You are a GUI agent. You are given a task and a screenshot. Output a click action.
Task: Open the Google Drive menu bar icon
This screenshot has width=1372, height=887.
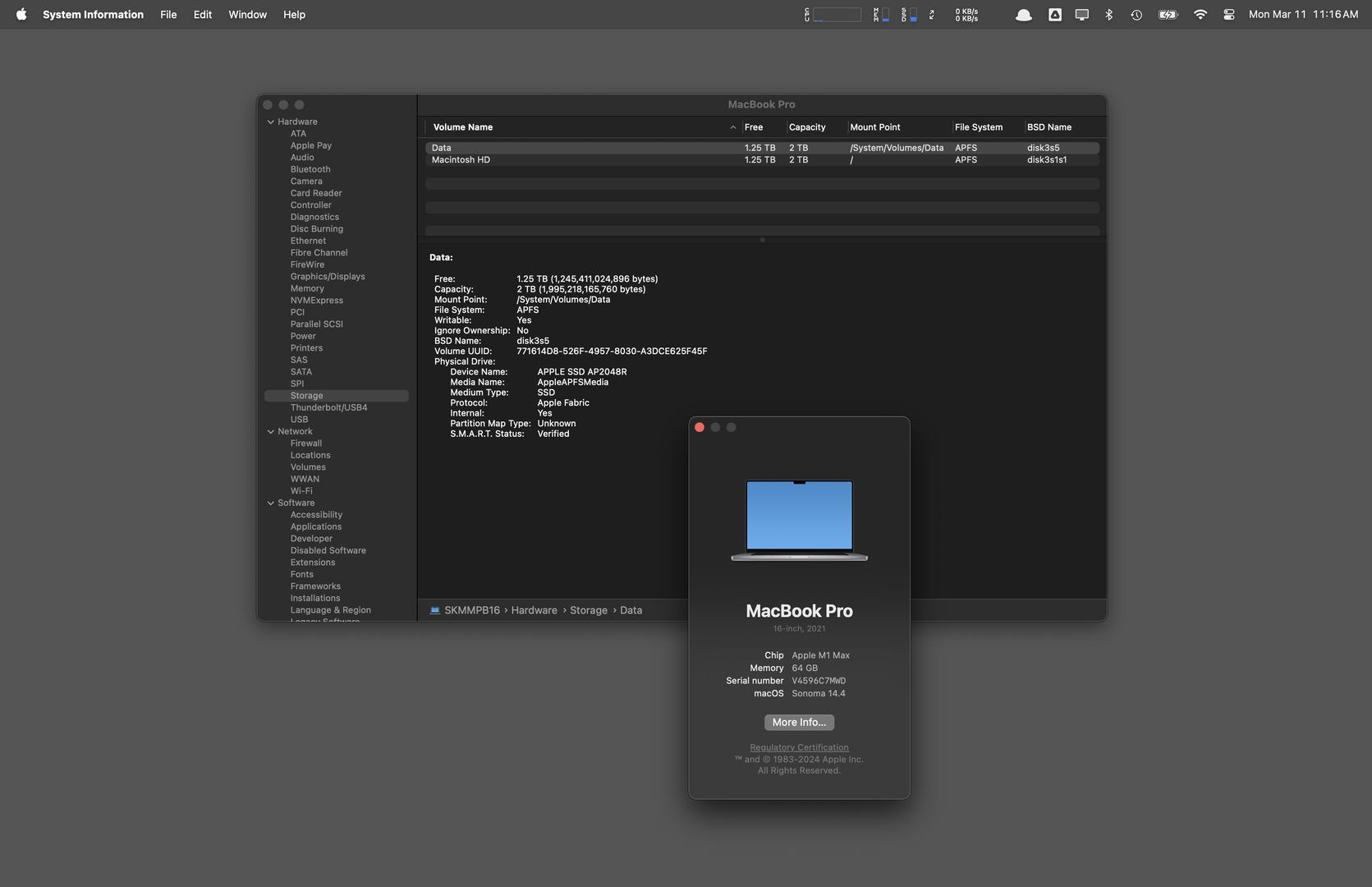(x=1055, y=14)
